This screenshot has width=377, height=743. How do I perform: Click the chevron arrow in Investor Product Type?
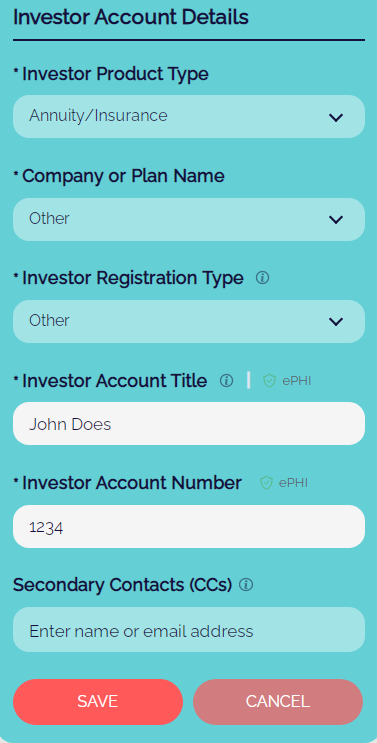pos(336,117)
